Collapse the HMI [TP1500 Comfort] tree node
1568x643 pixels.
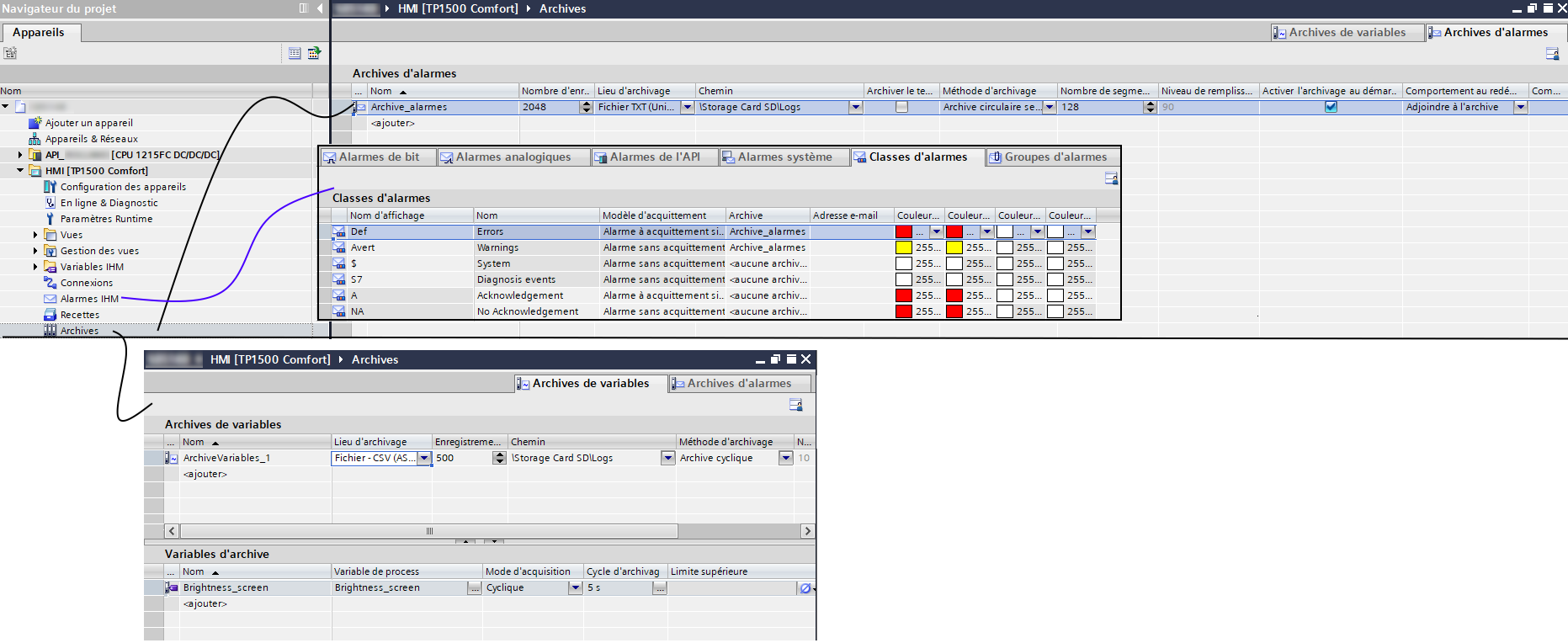click(x=20, y=171)
